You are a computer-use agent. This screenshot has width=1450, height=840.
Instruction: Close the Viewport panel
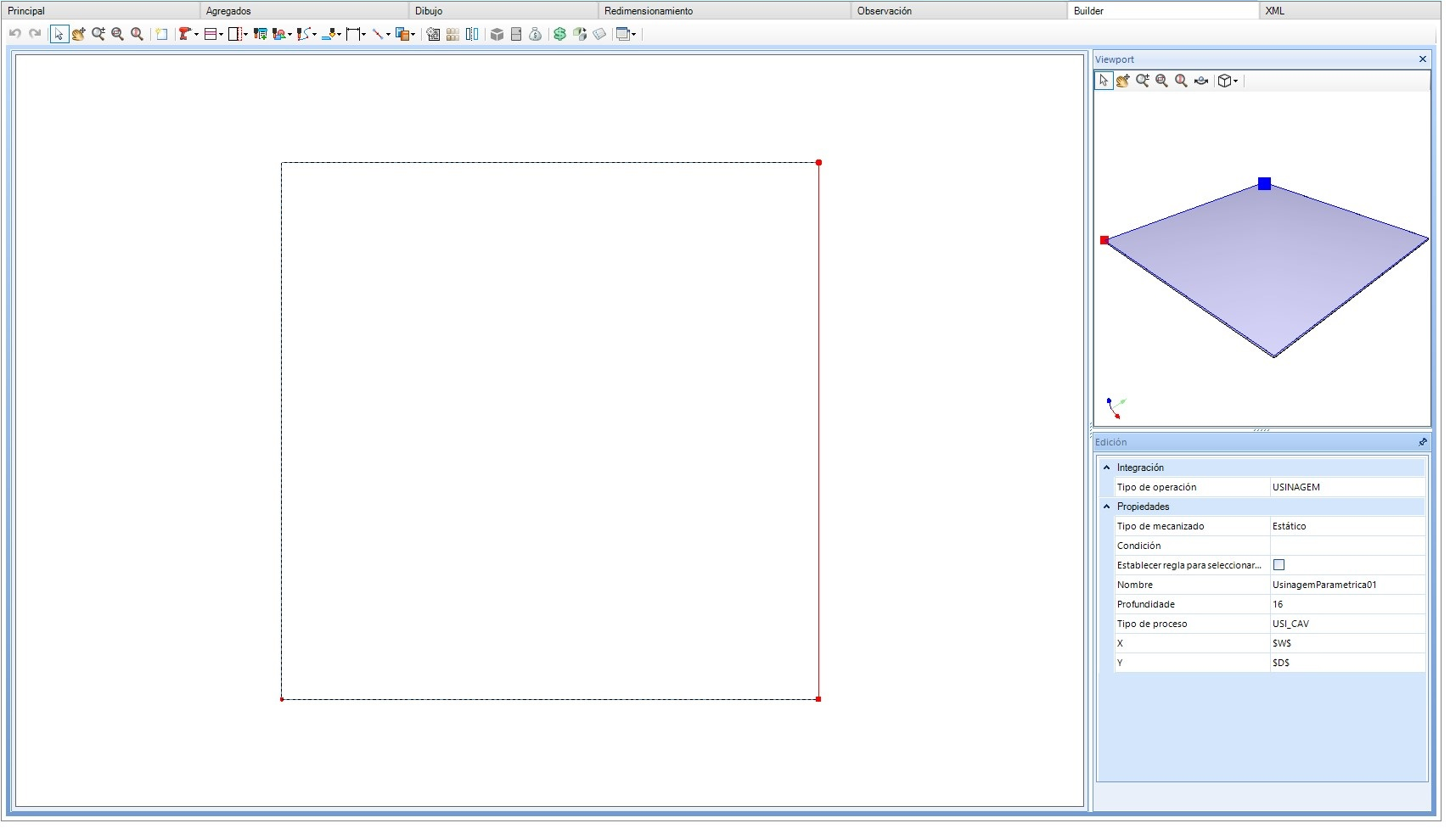1423,59
